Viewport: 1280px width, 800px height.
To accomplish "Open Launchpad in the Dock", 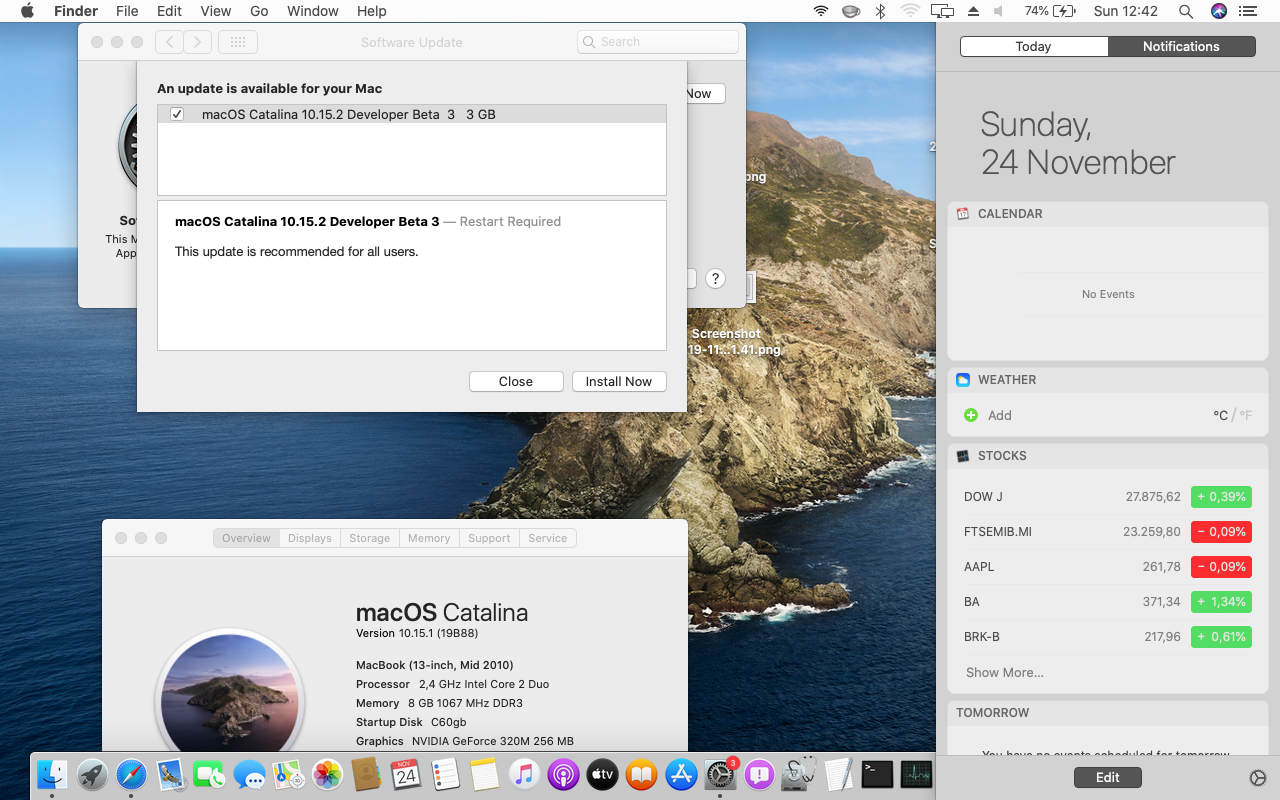I will [x=92, y=775].
